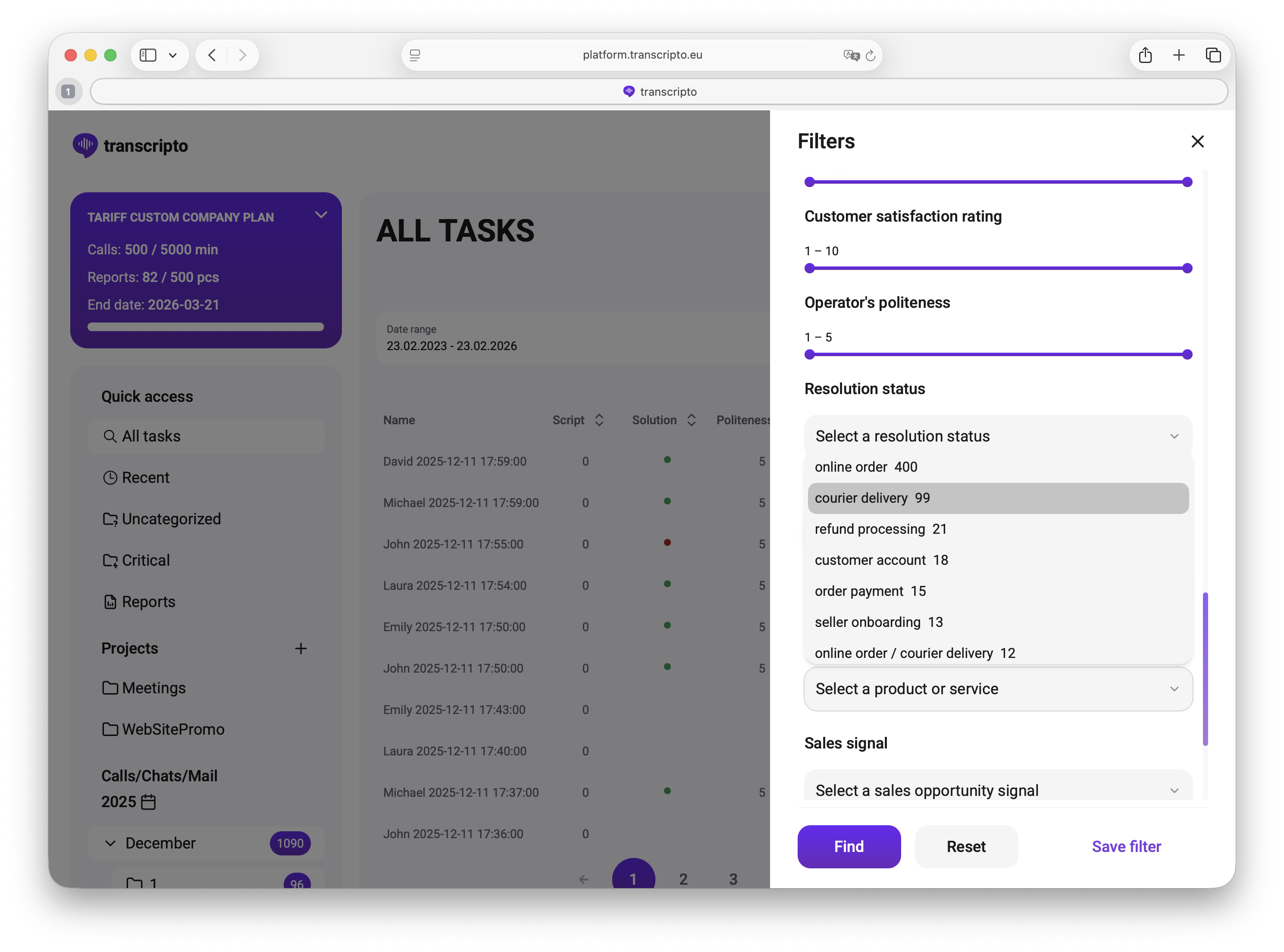Expand the Resolution status dropdown
Viewport: 1284px width, 952px height.
coord(998,436)
